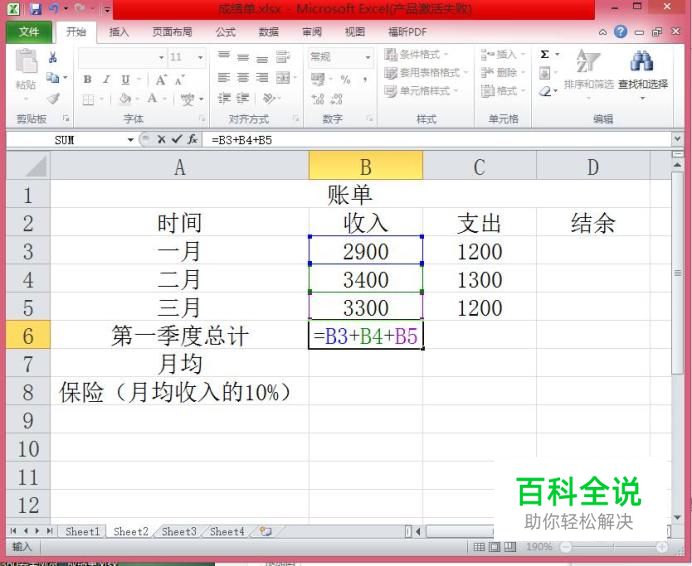Click the Increase Font Size icon
This screenshot has height=566, width=692.
[x=161, y=80]
